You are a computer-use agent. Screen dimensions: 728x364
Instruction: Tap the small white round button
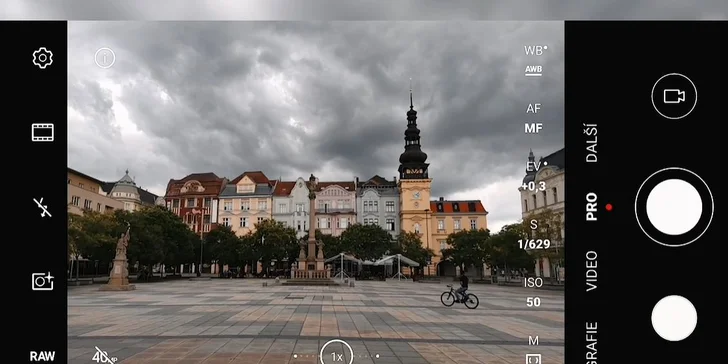674,318
